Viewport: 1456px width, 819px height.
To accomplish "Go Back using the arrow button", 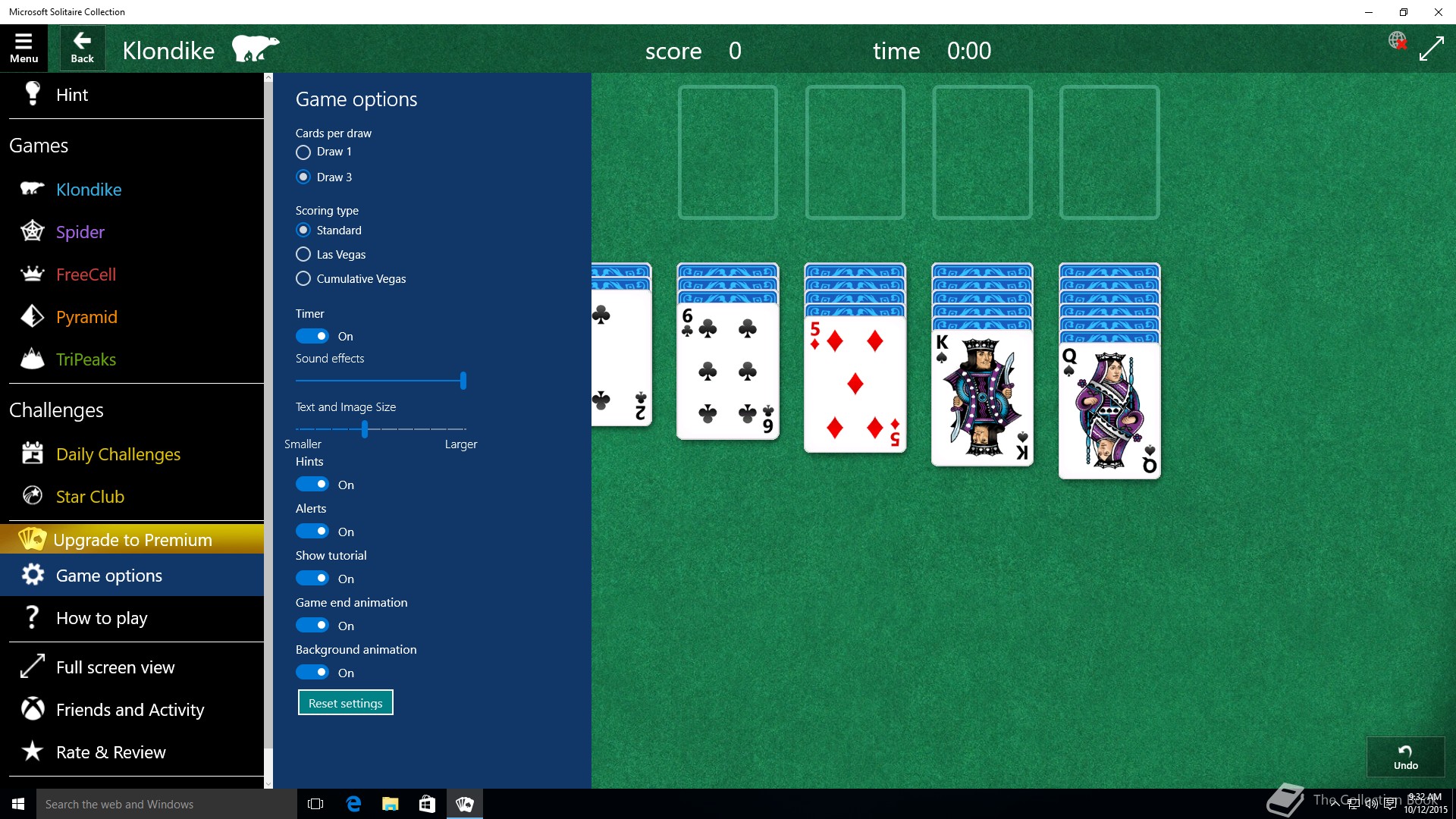I will tap(82, 49).
